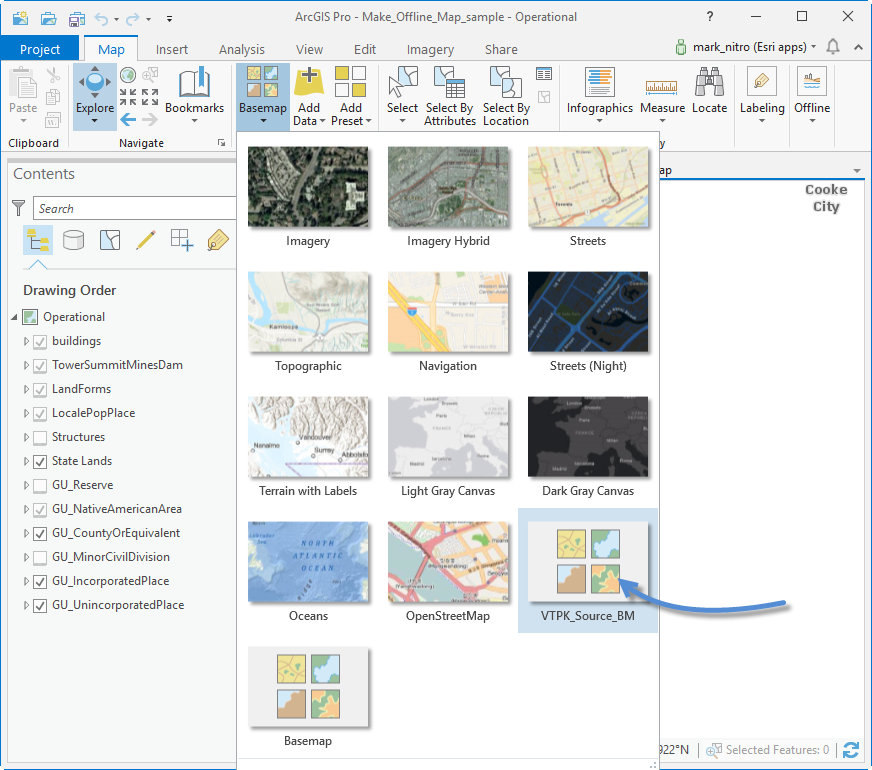
Task: Click the Cut scissors icon
Action: [53, 74]
